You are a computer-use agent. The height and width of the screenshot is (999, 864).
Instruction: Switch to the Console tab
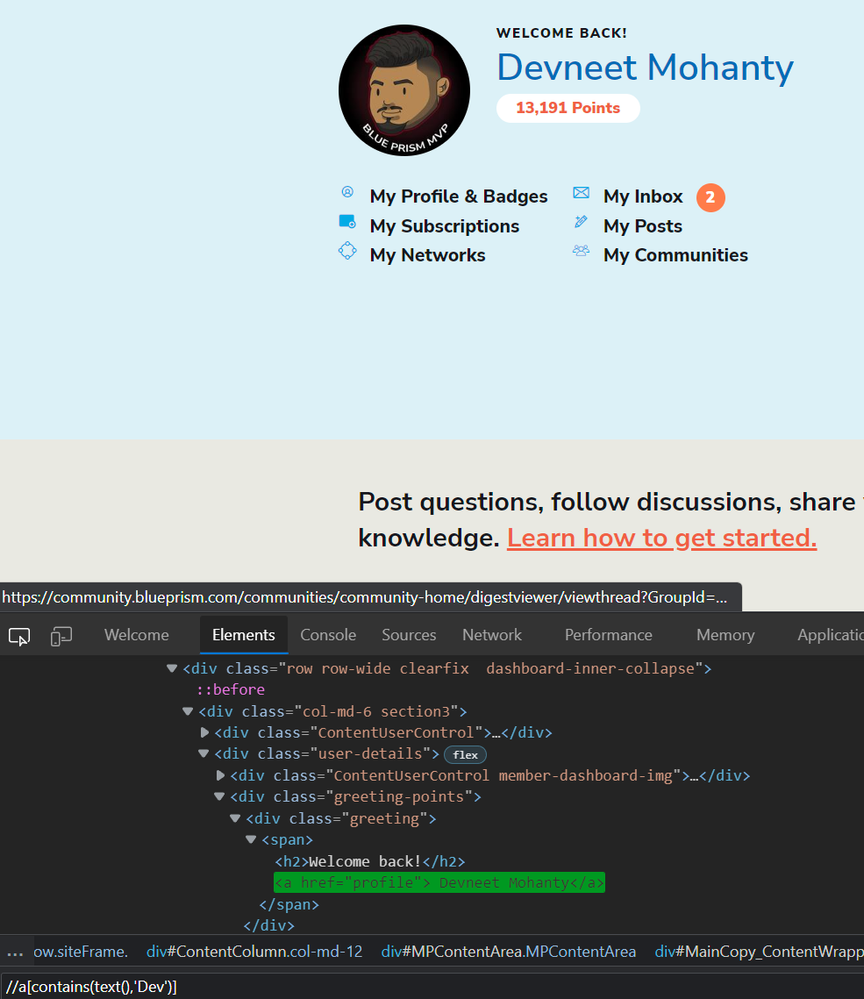point(328,635)
